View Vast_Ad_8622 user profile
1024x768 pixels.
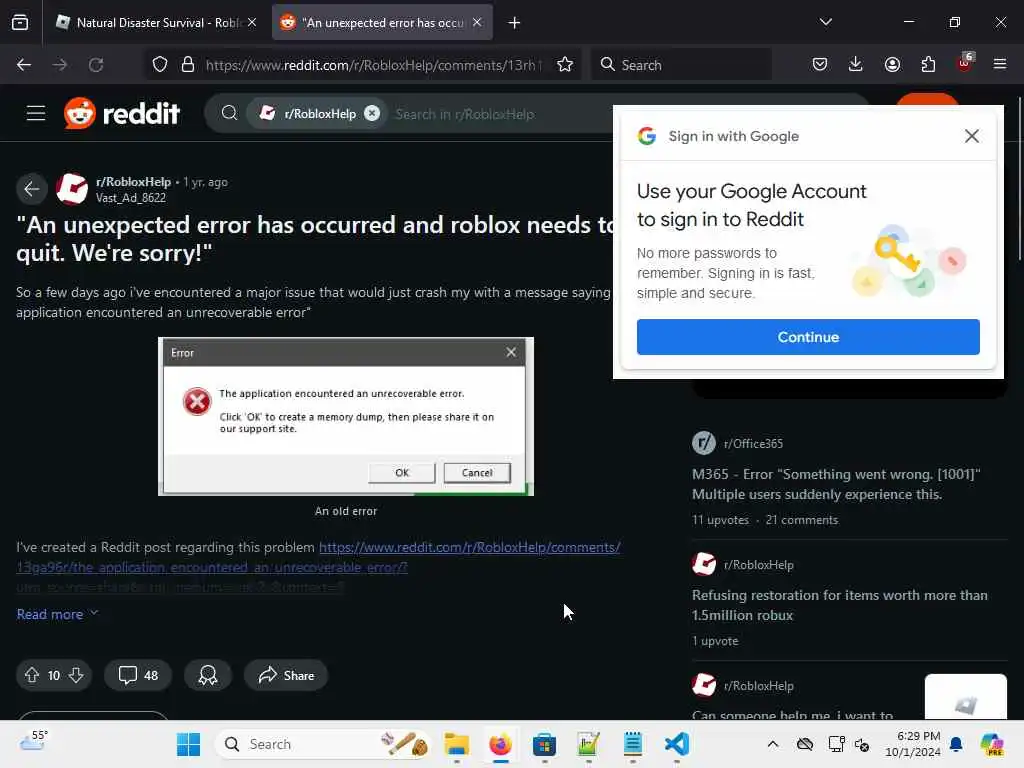pos(131,198)
